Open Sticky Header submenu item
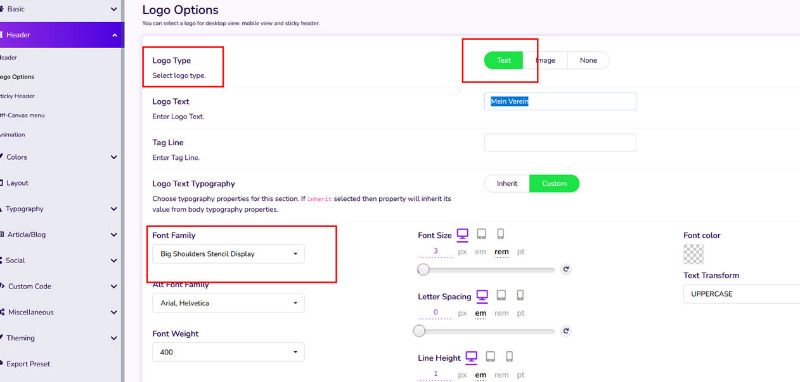 [17, 96]
